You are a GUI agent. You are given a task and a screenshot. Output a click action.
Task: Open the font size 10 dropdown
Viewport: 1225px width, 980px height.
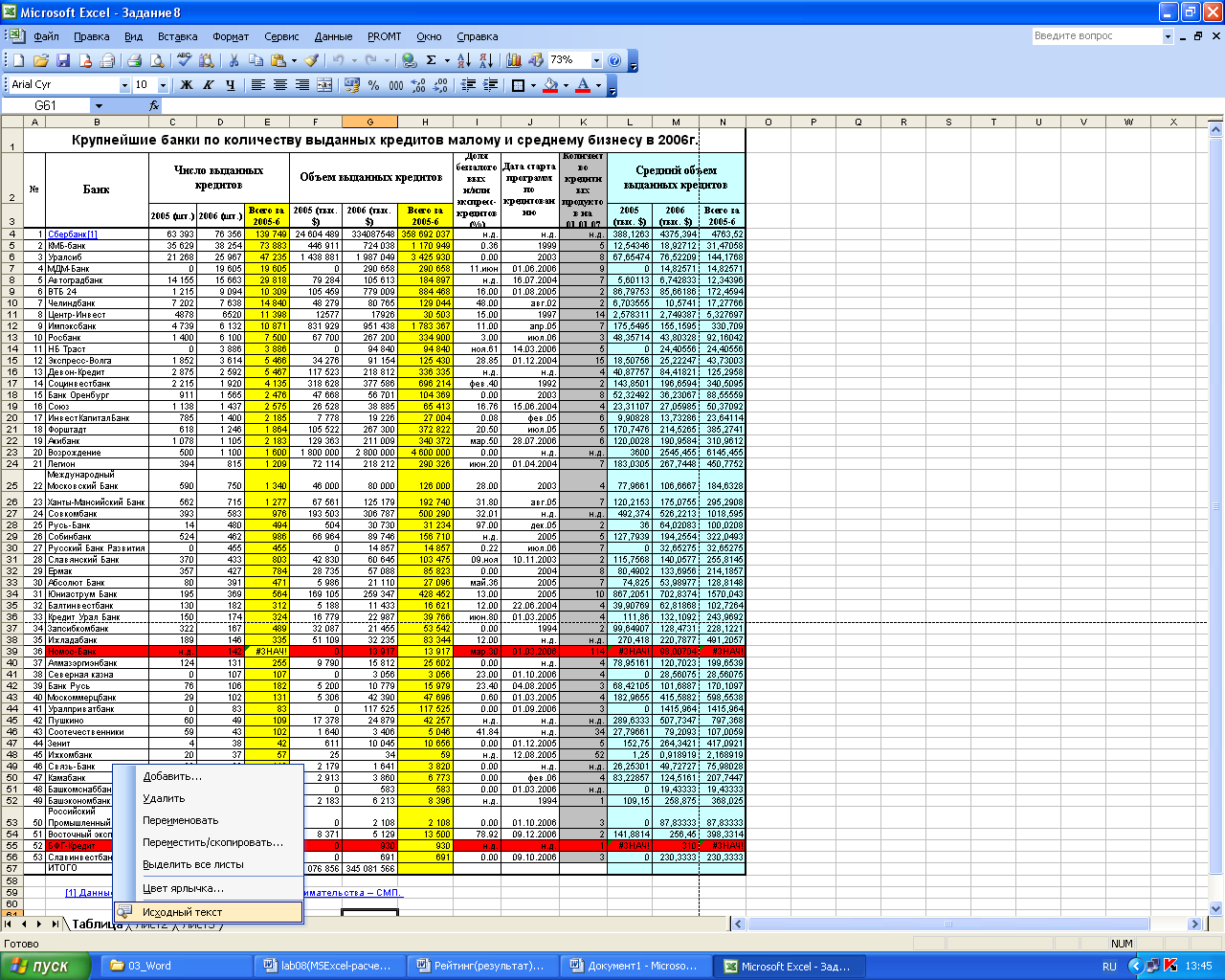(x=163, y=85)
